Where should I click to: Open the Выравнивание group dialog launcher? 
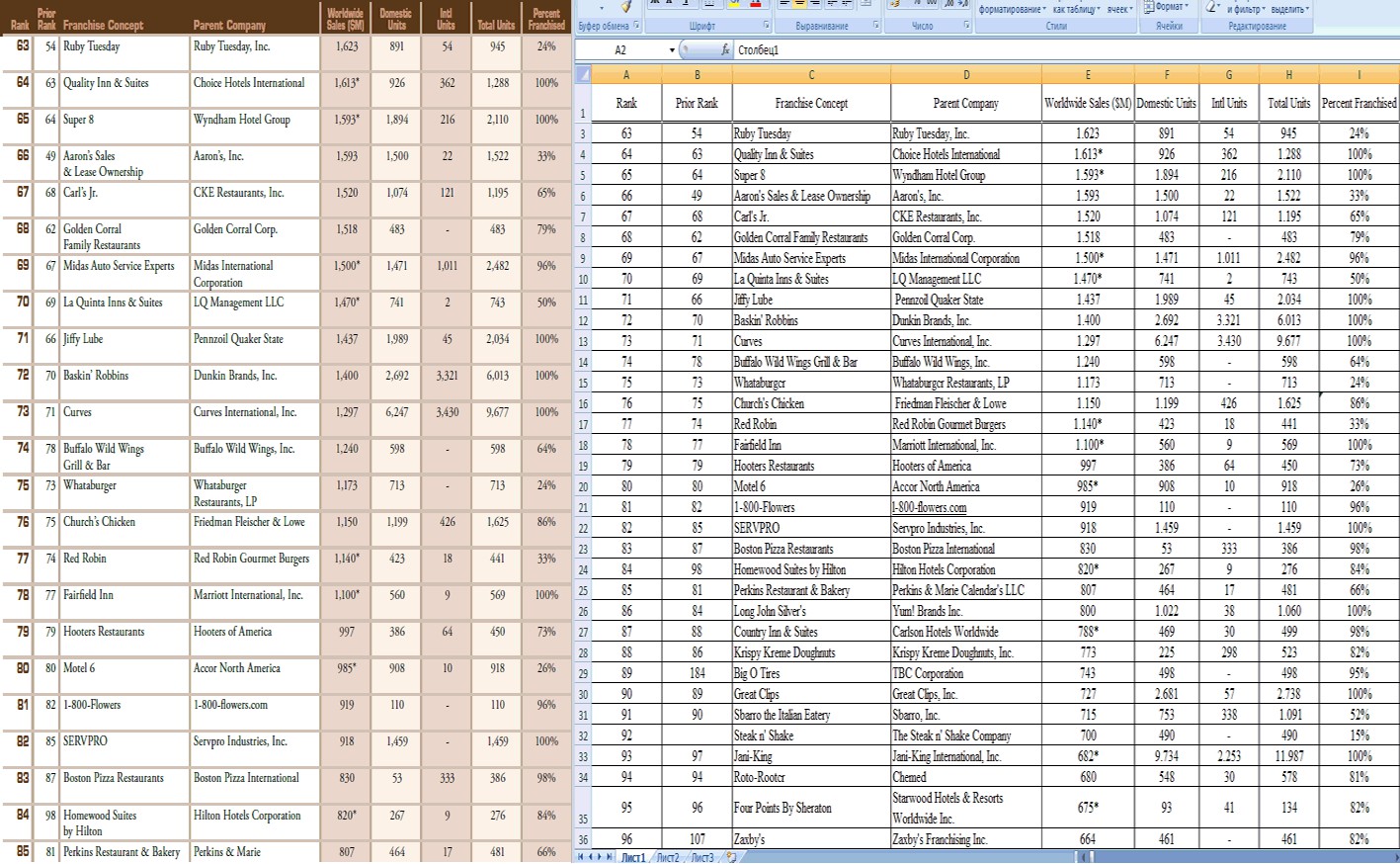click(876, 26)
